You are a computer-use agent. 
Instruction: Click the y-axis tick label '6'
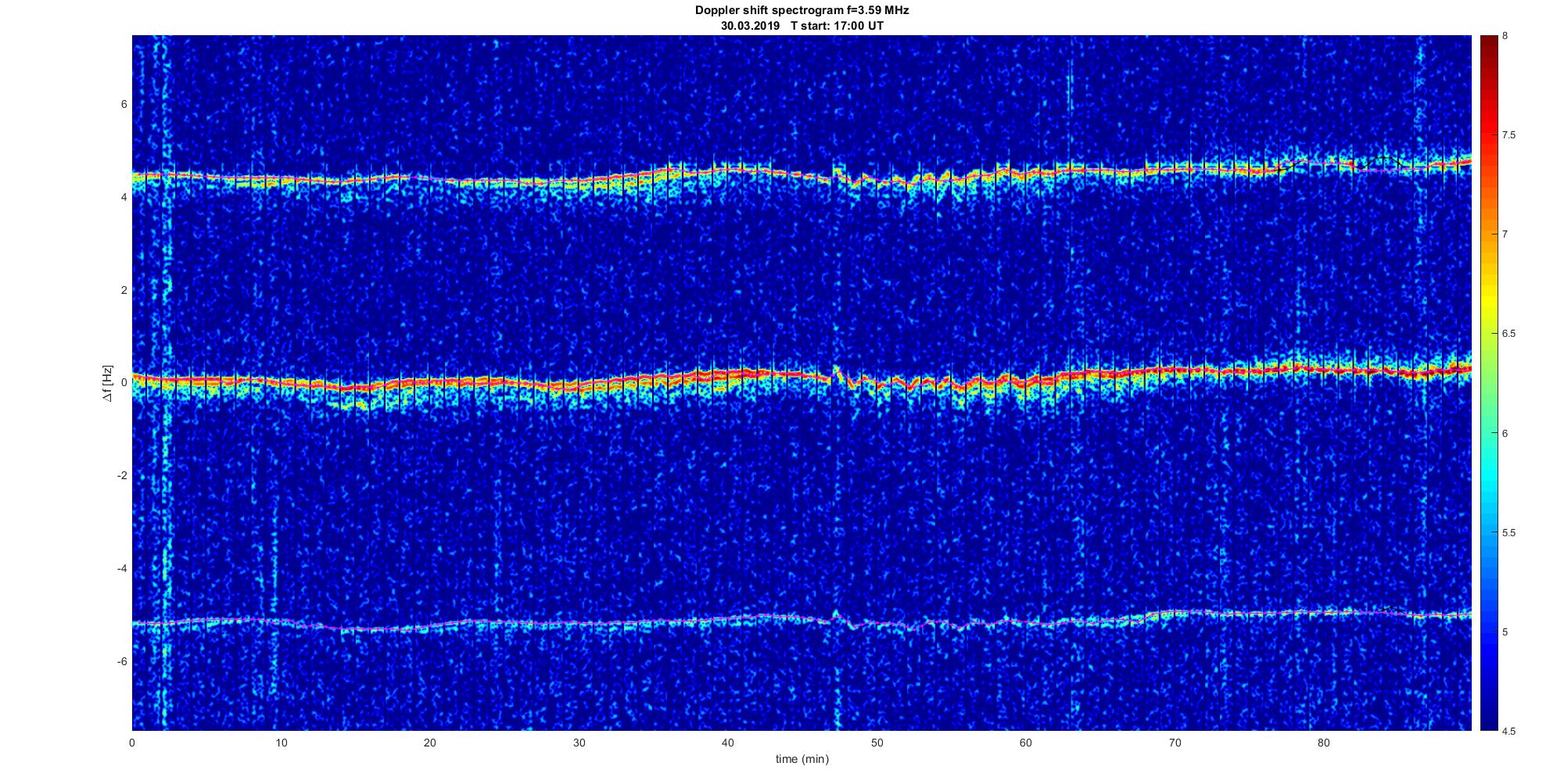click(x=124, y=105)
